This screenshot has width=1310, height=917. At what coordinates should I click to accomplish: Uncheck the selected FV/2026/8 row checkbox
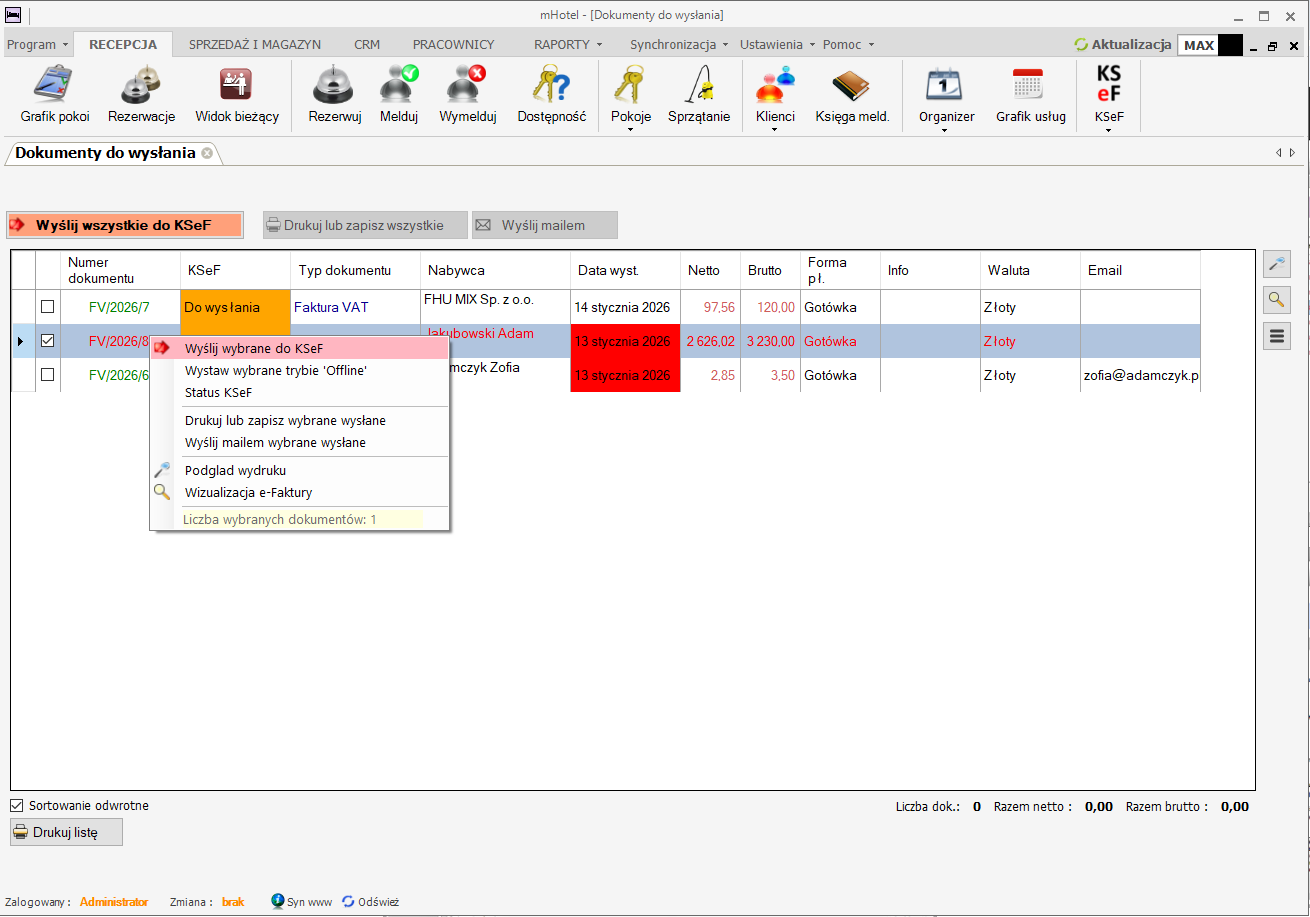[47, 341]
